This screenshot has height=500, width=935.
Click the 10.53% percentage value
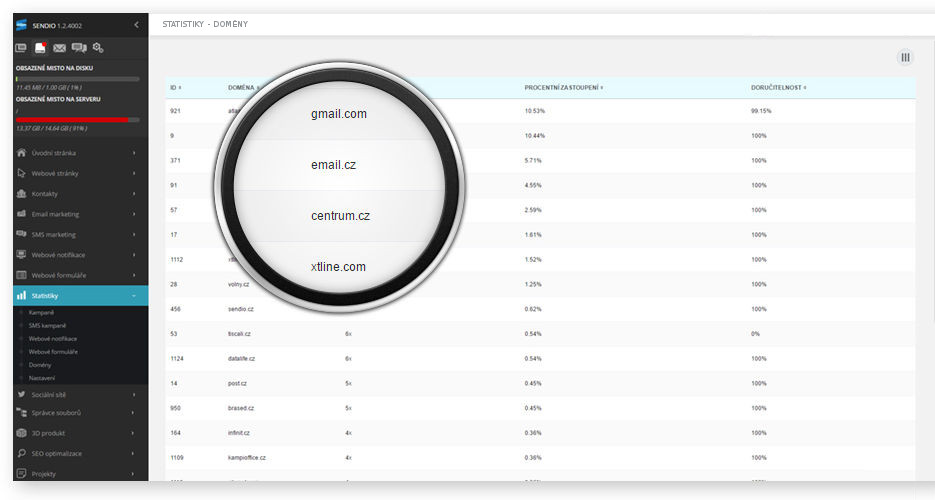click(x=535, y=111)
